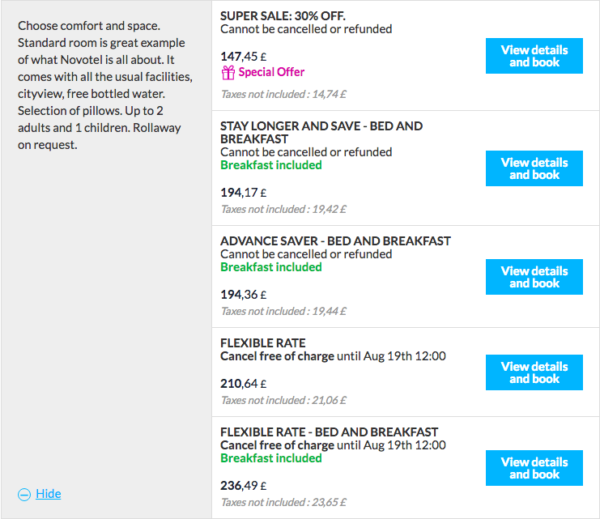Book the 236,49 £ Flexible Rate with breakfast
This screenshot has width=600, height=519.
pyautogui.click(x=533, y=468)
